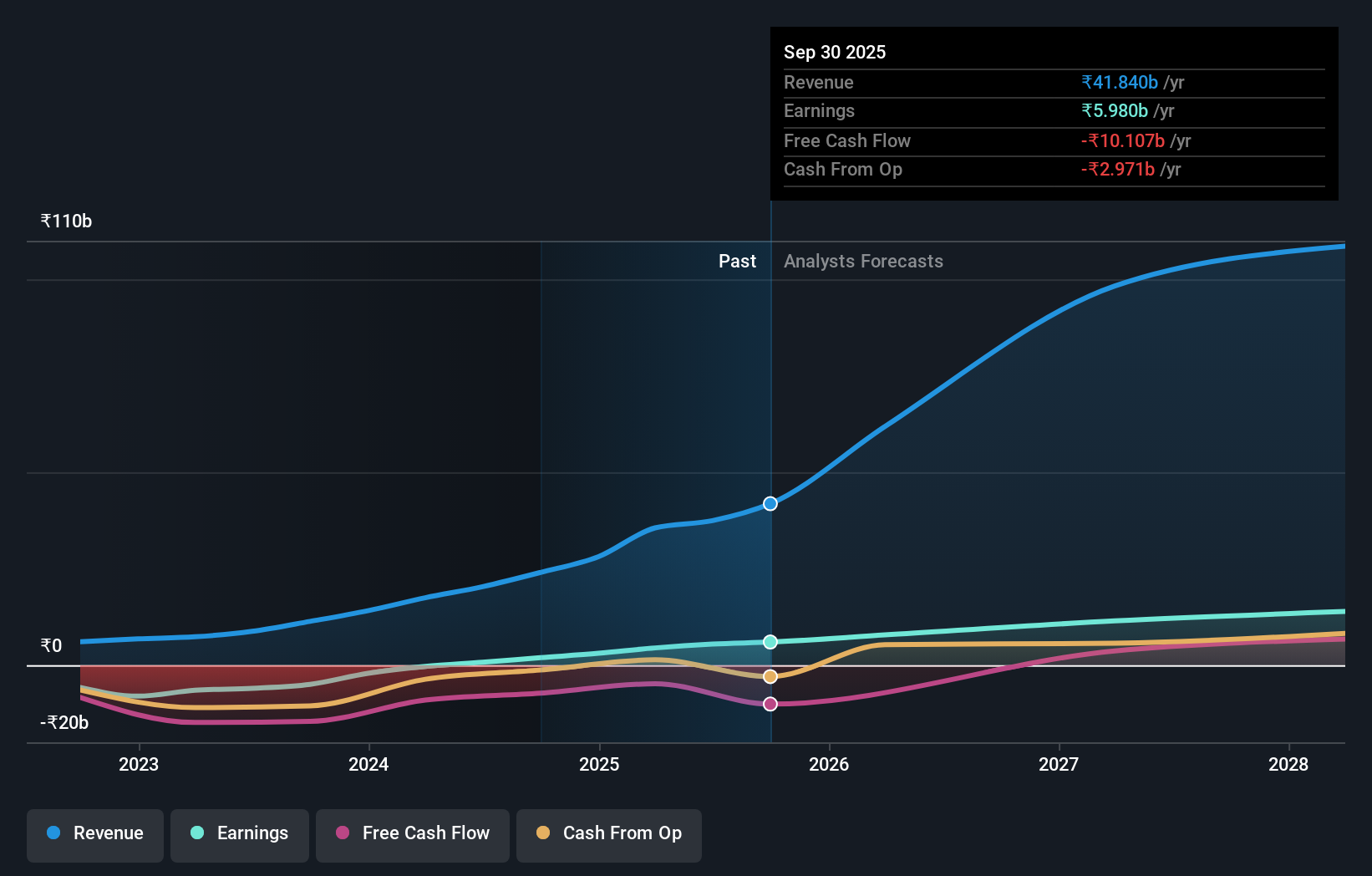Toggle the Earnings series visibility
Screen dimensions: 1372x876
[239, 833]
